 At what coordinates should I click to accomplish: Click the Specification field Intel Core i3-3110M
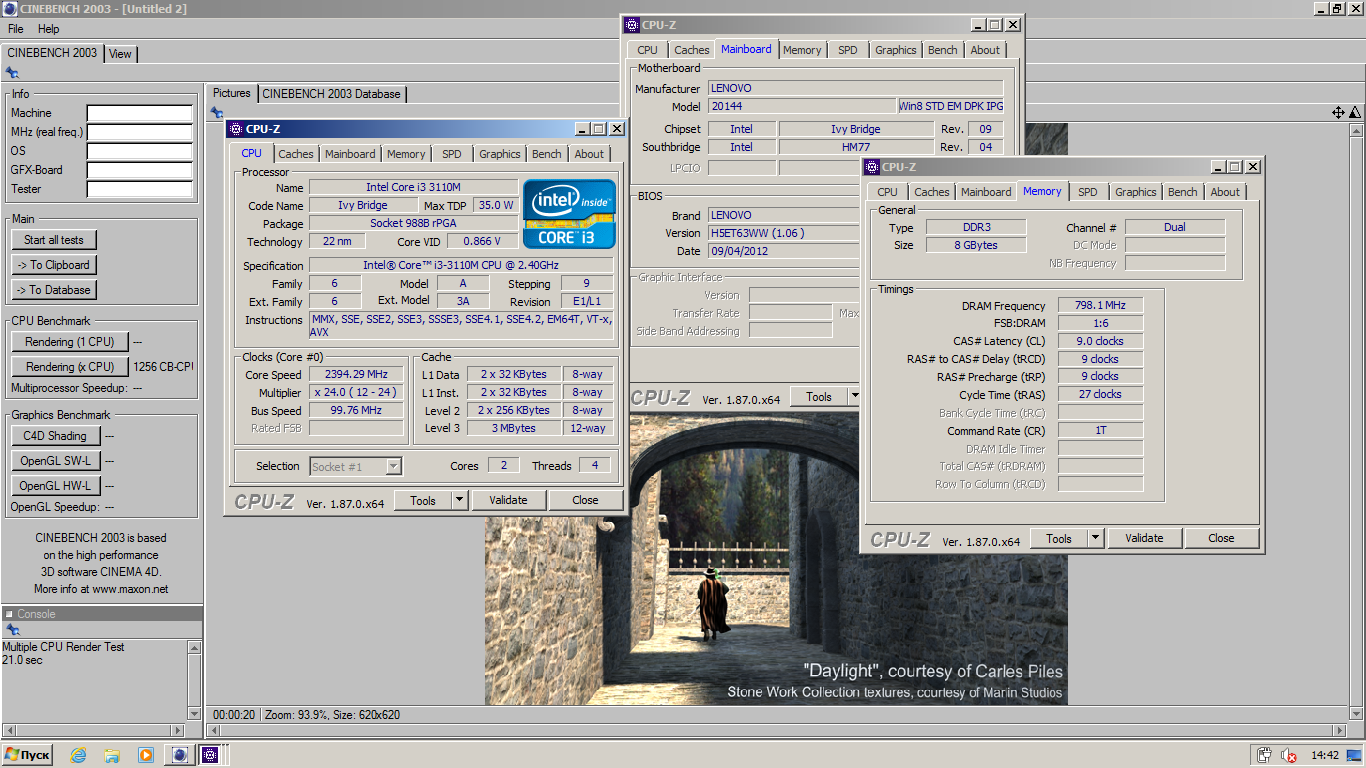[x=461, y=265]
